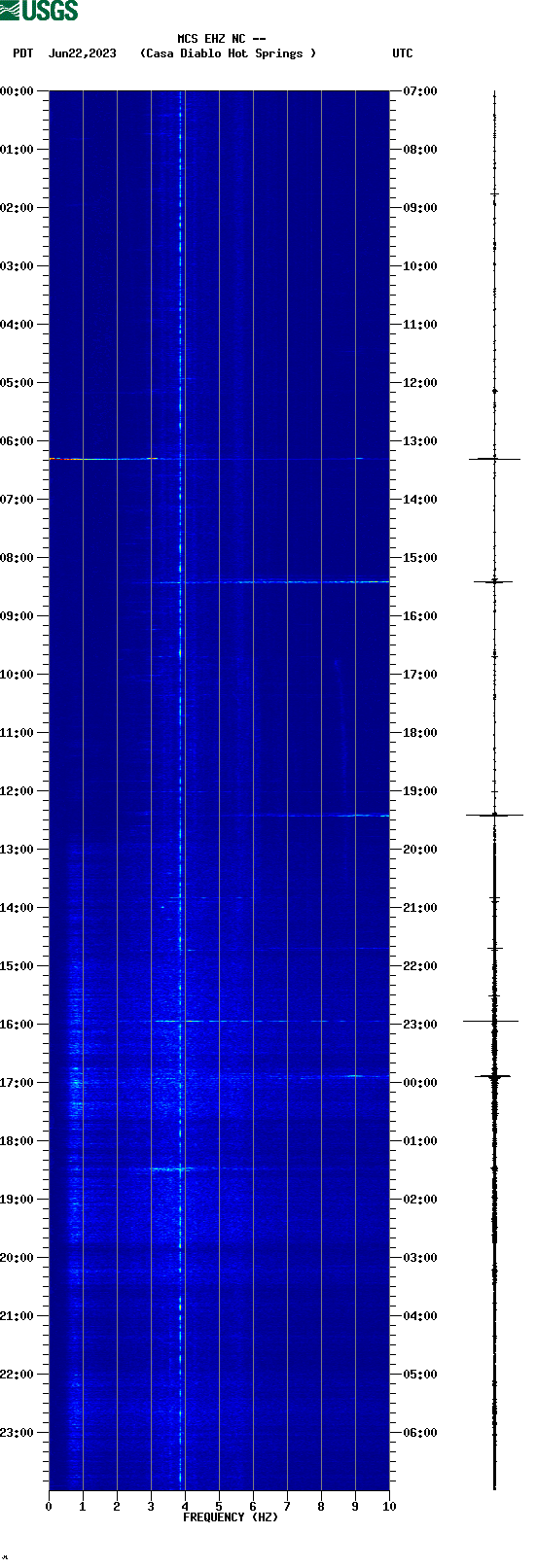This screenshot has height=1568, width=537.
Task: Select the station title MCS EHZ NC --
Action: point(222,40)
